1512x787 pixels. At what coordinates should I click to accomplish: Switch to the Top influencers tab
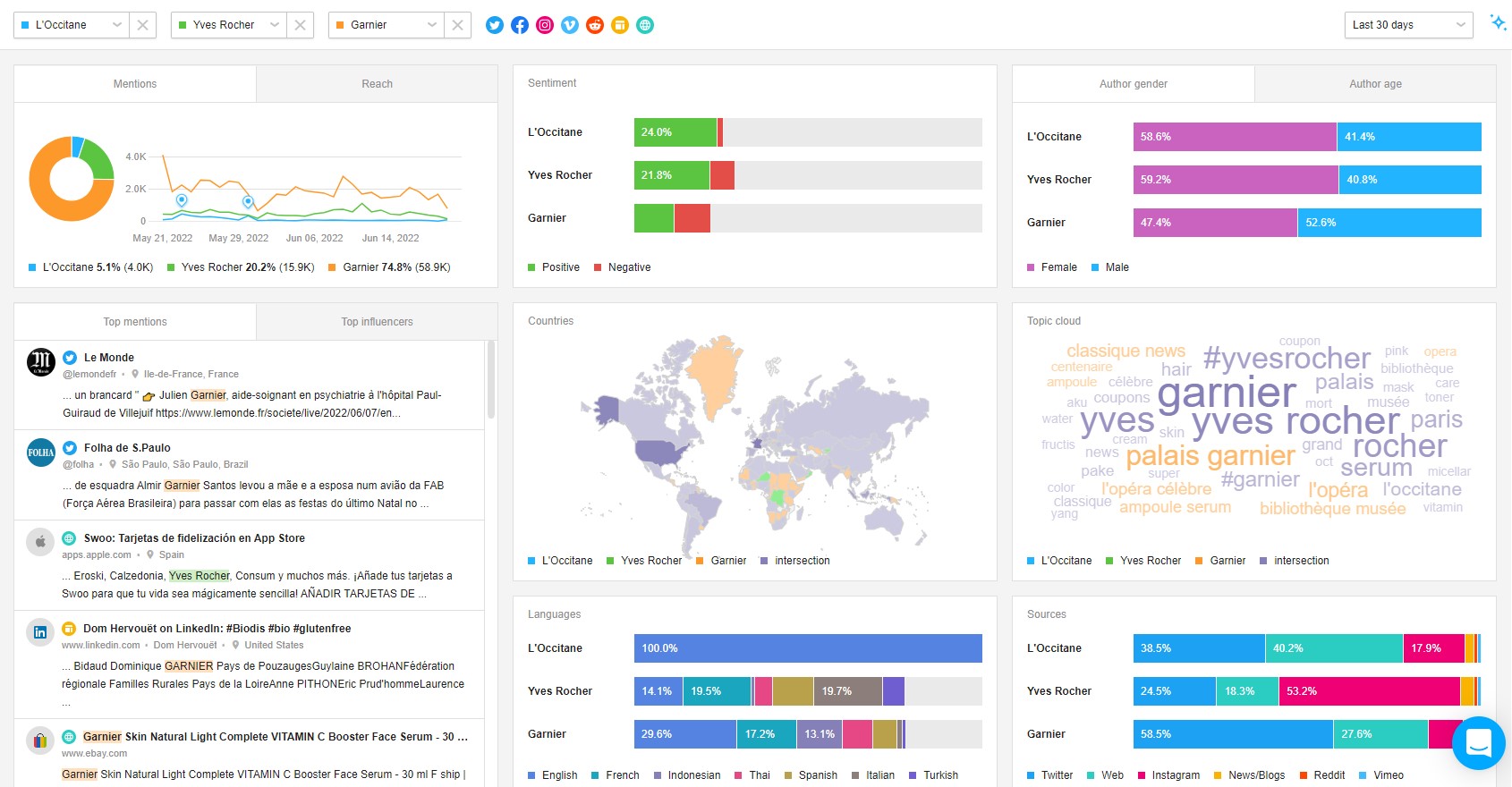(x=377, y=322)
